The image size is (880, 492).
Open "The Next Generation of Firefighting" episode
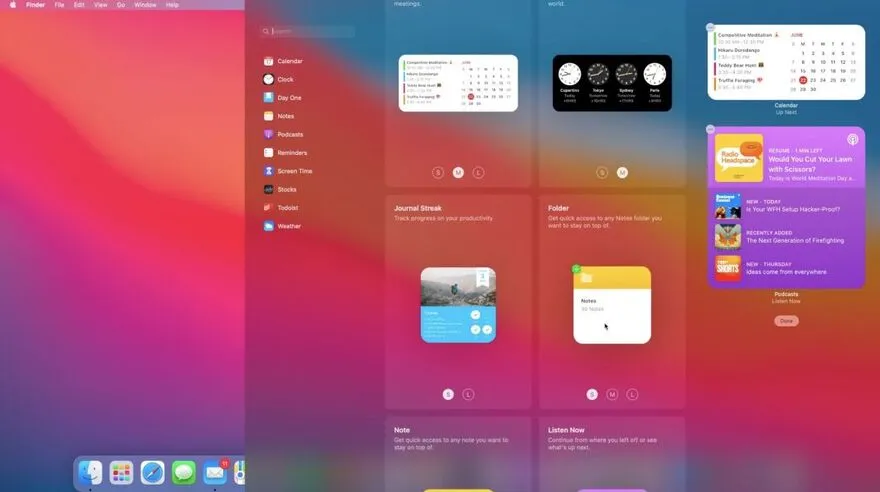tap(786, 237)
